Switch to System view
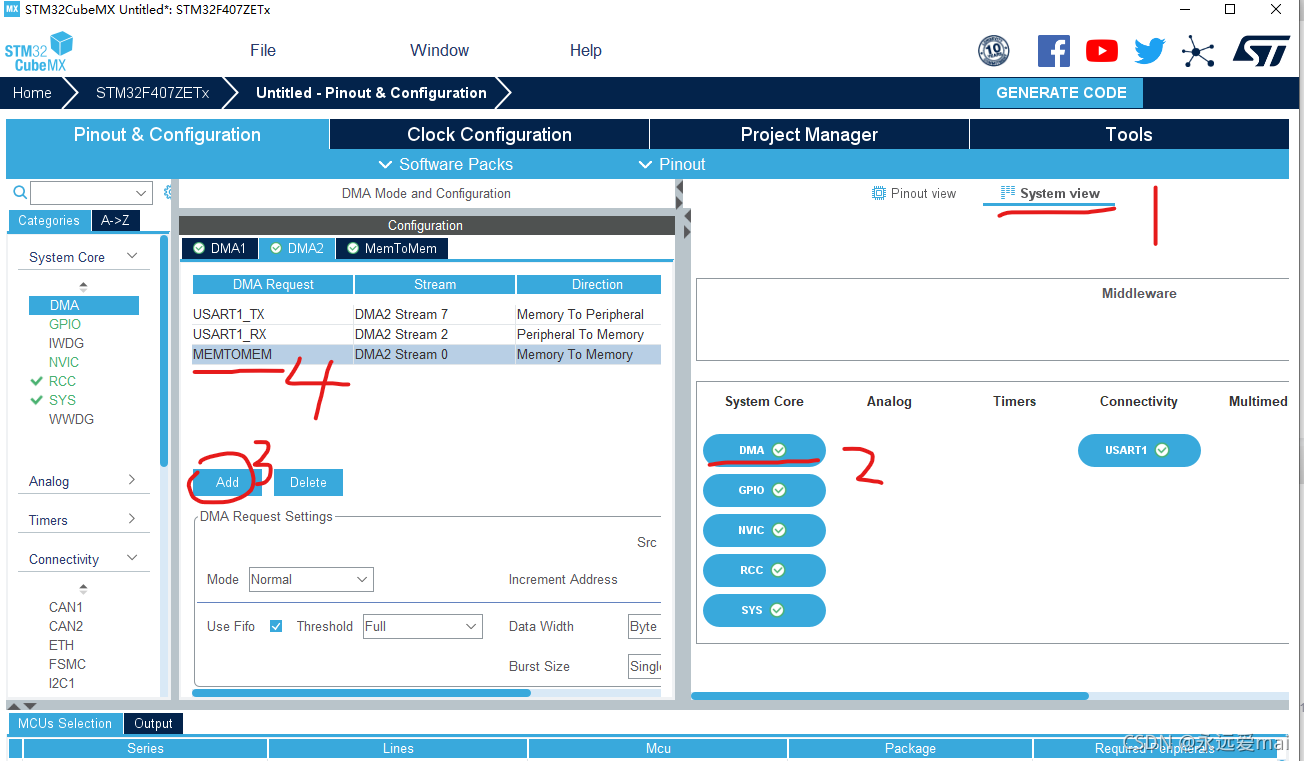 [x=1050, y=193]
